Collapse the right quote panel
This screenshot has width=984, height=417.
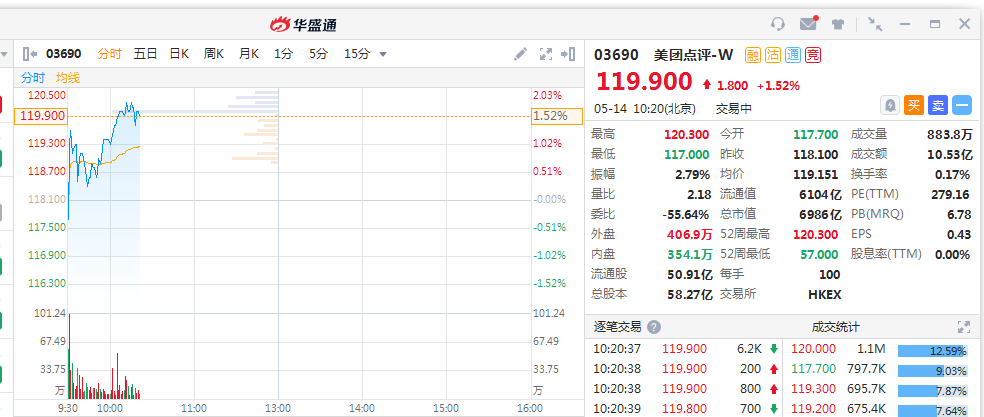pyautogui.click(x=572, y=54)
